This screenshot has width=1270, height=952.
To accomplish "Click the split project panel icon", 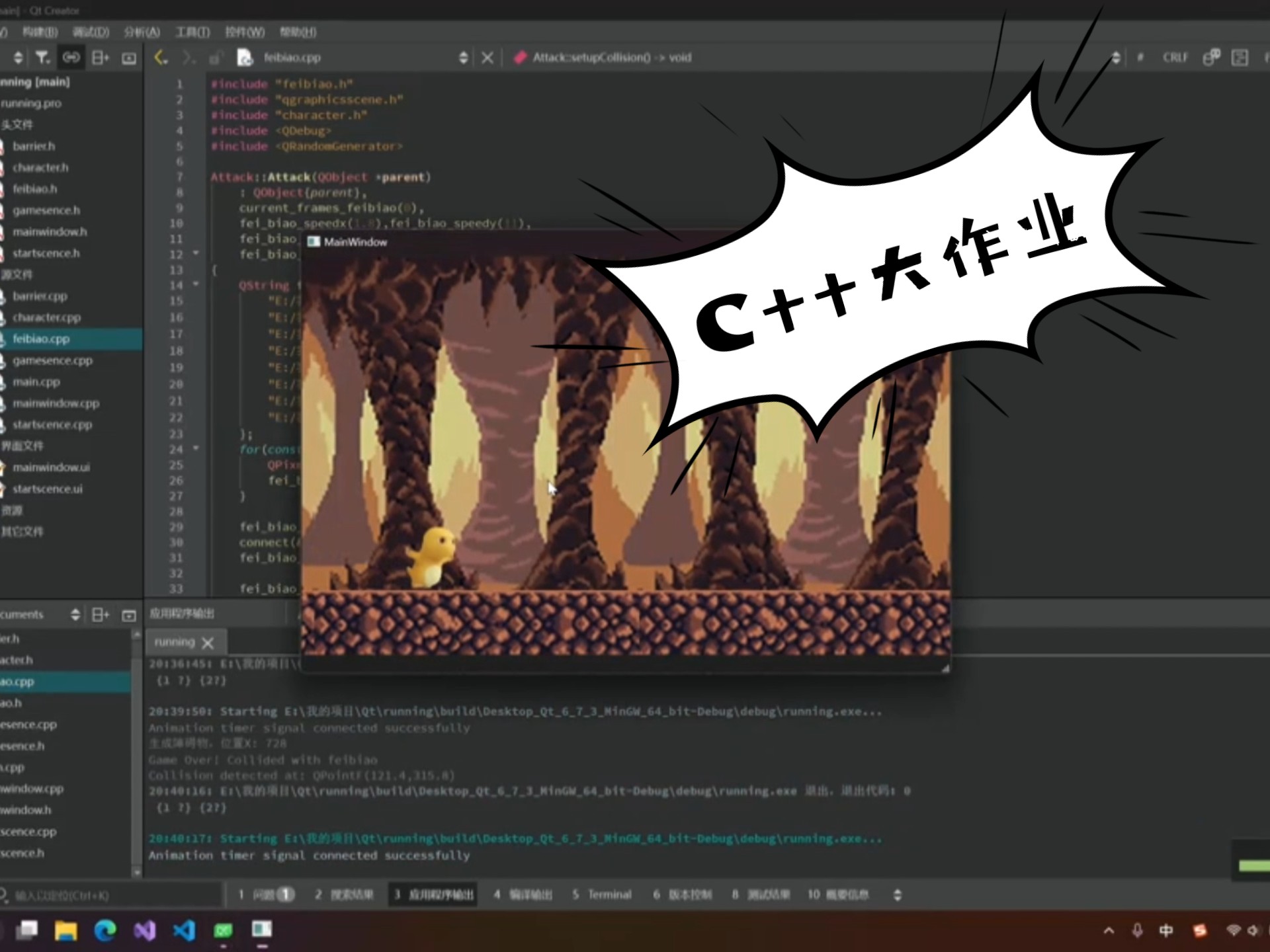I will [101, 58].
